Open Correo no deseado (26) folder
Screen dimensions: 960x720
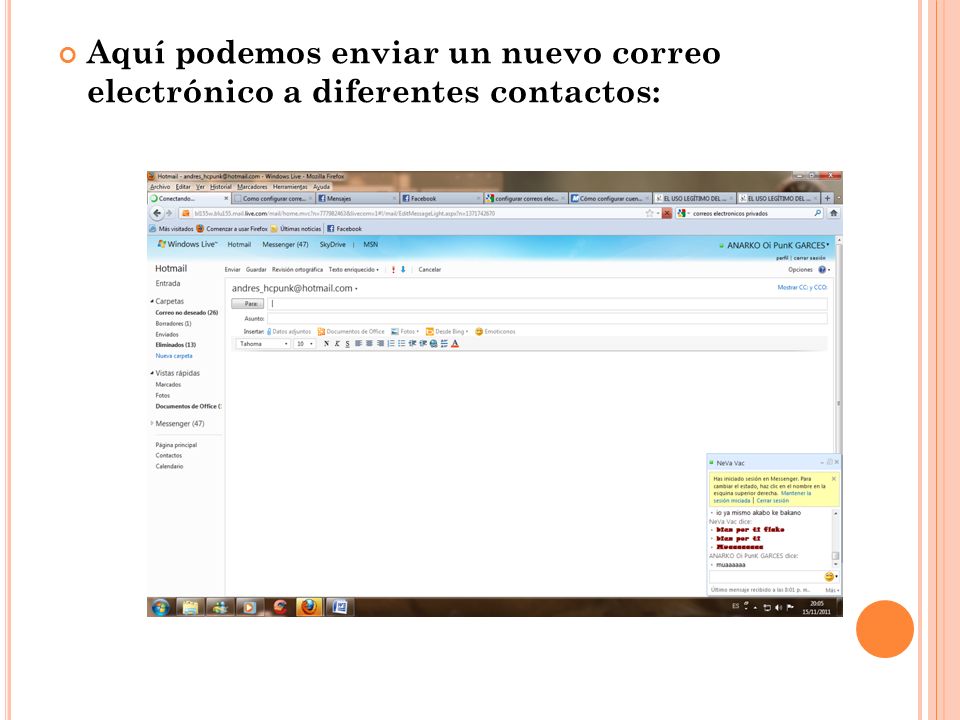187,313
